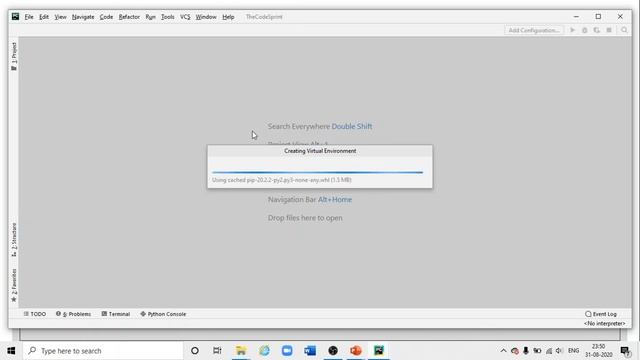Open the TODO tool window
The width and height of the screenshot is (640, 360).
click(x=35, y=314)
